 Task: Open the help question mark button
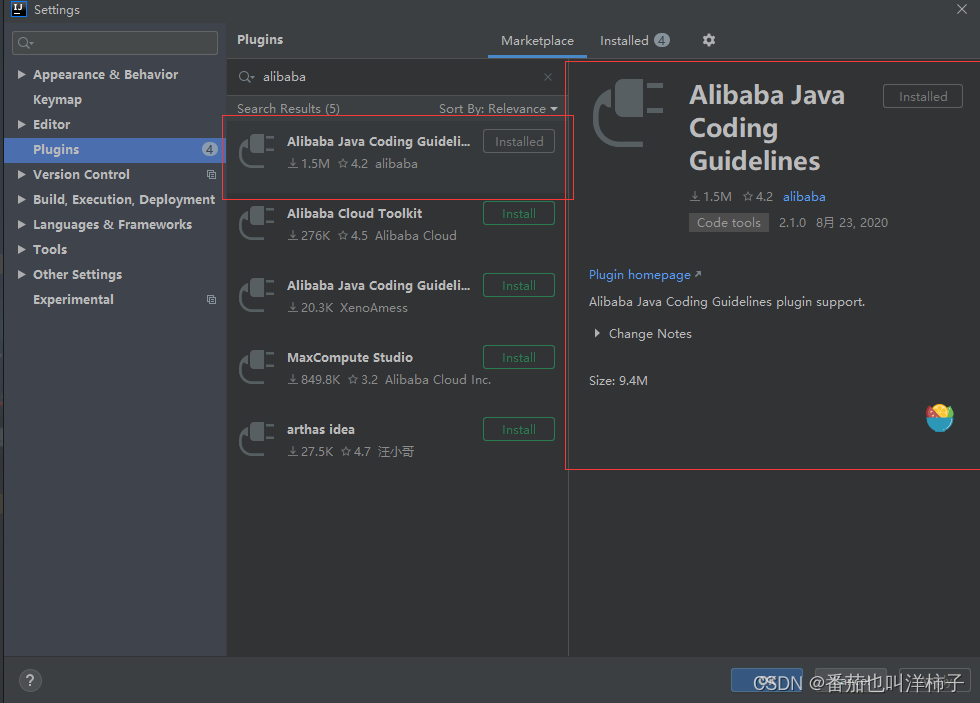pyautogui.click(x=30, y=681)
